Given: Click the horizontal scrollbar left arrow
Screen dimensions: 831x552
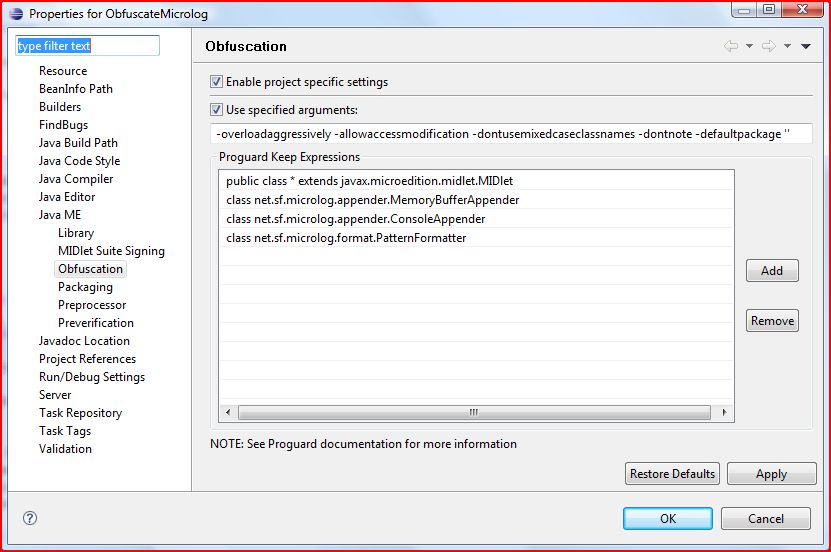Looking at the screenshot, I should (x=228, y=412).
